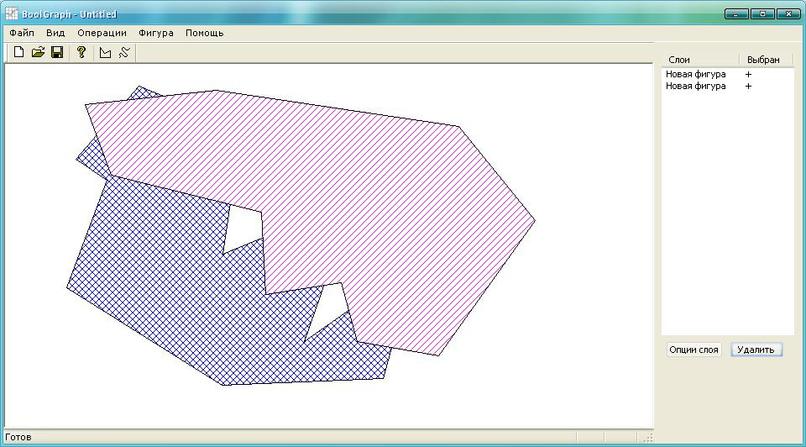Open the Файл menu
Screen dimensions: 806x447
click(22, 33)
